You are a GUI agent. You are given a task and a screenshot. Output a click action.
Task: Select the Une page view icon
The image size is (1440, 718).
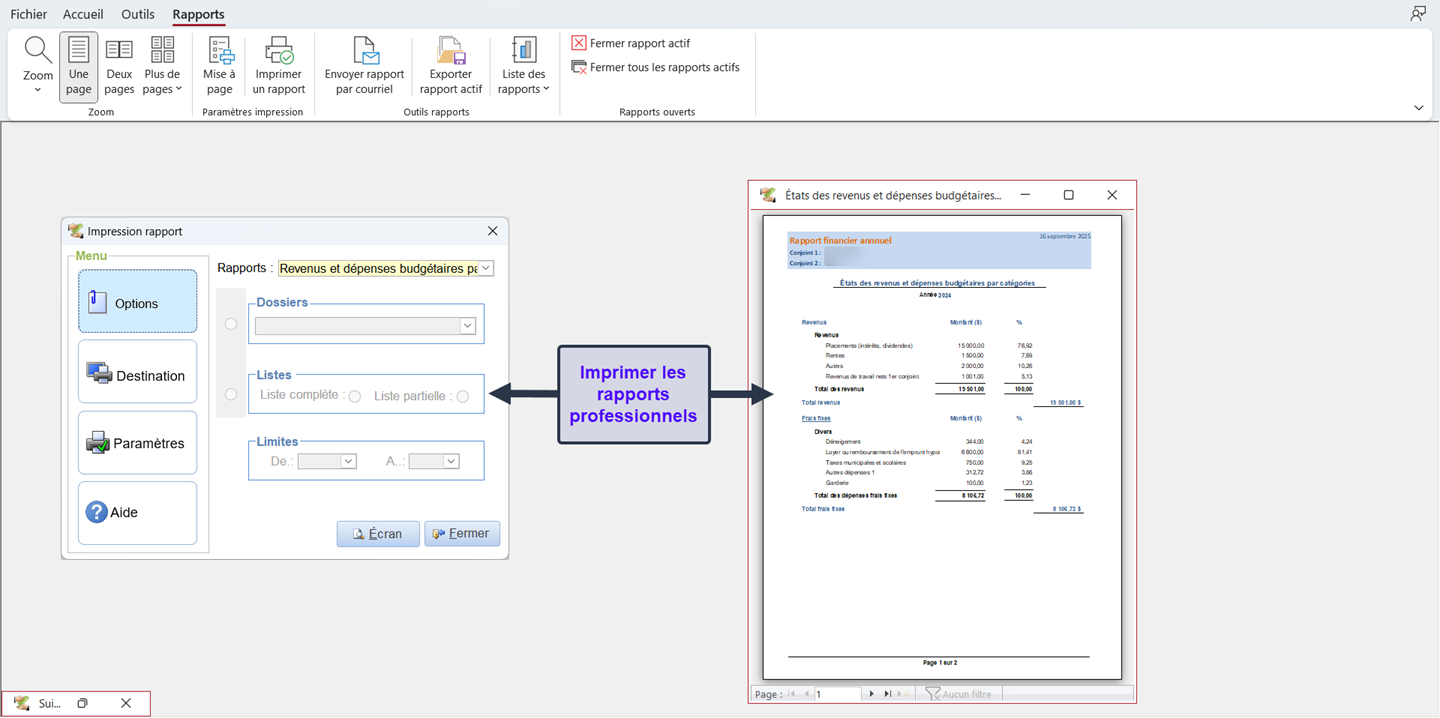tap(78, 51)
